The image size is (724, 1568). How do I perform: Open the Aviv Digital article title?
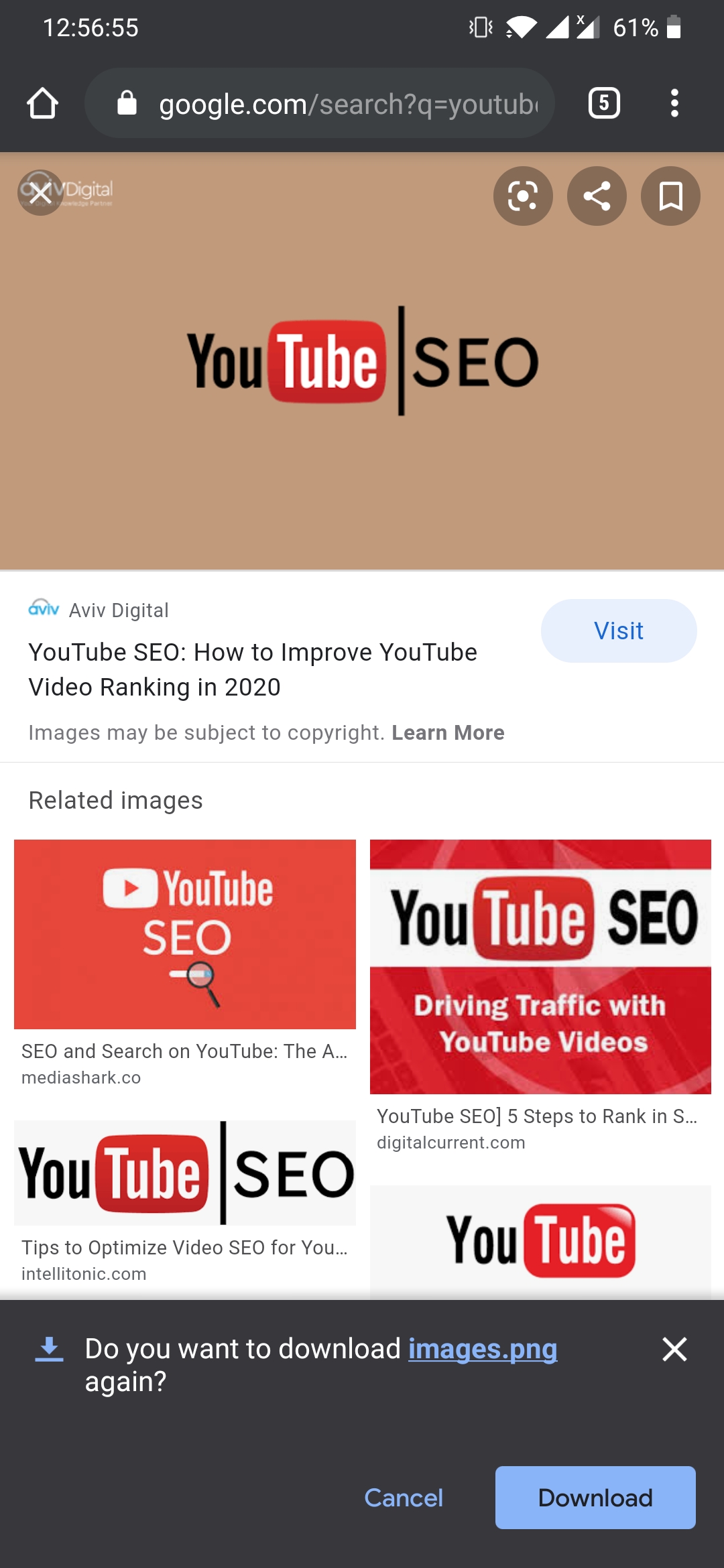point(253,669)
